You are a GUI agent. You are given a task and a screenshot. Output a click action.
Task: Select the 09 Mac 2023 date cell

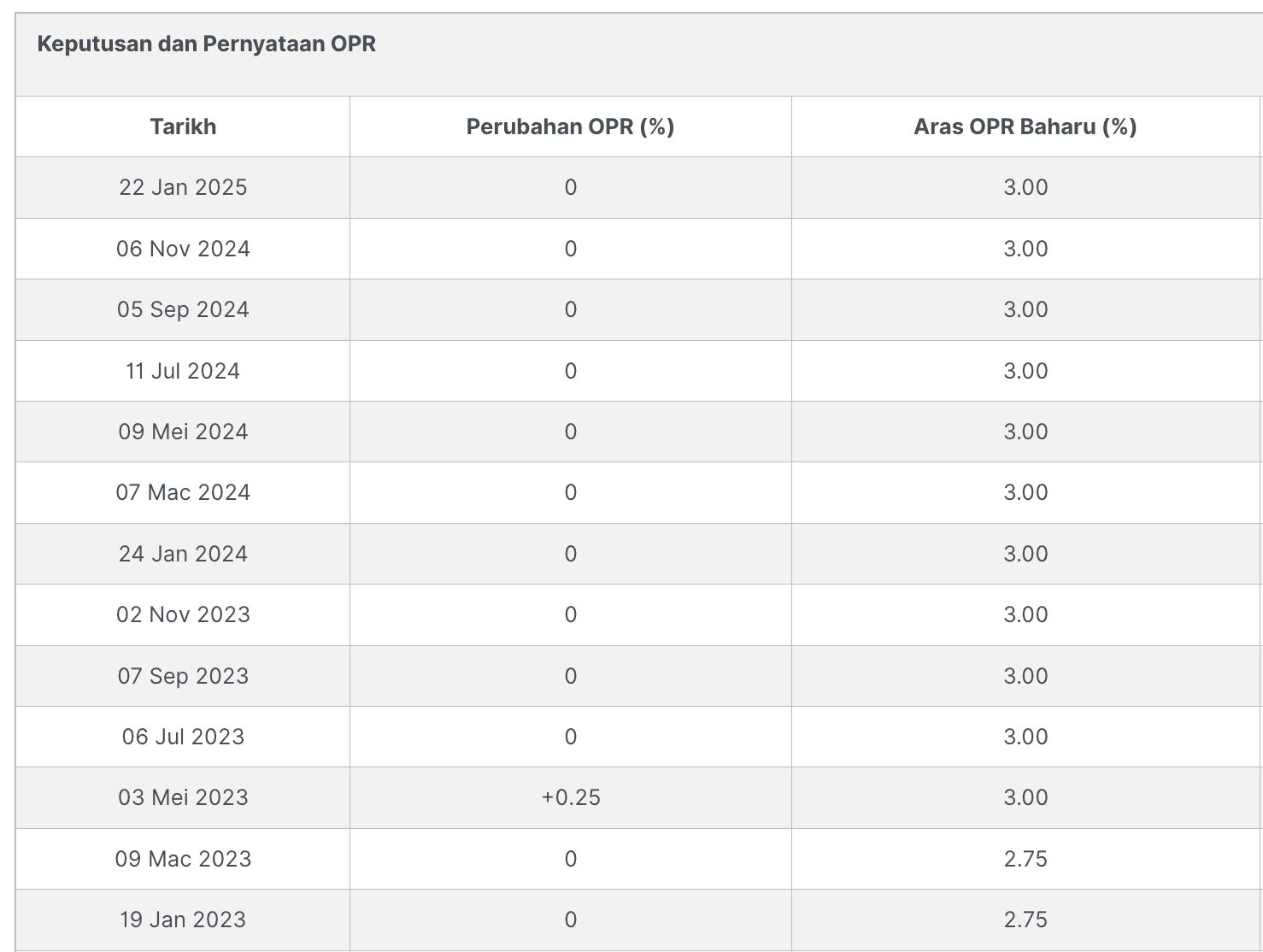(x=183, y=859)
